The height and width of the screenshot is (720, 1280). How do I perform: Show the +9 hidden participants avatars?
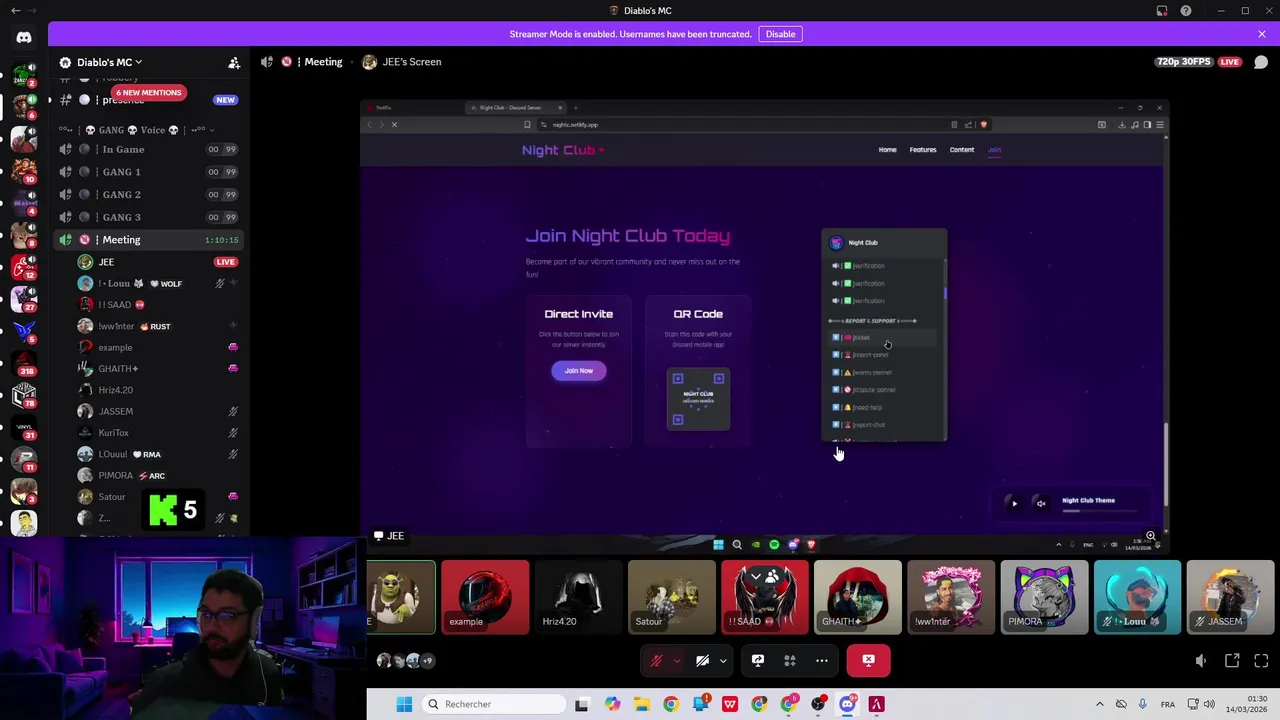click(404, 660)
